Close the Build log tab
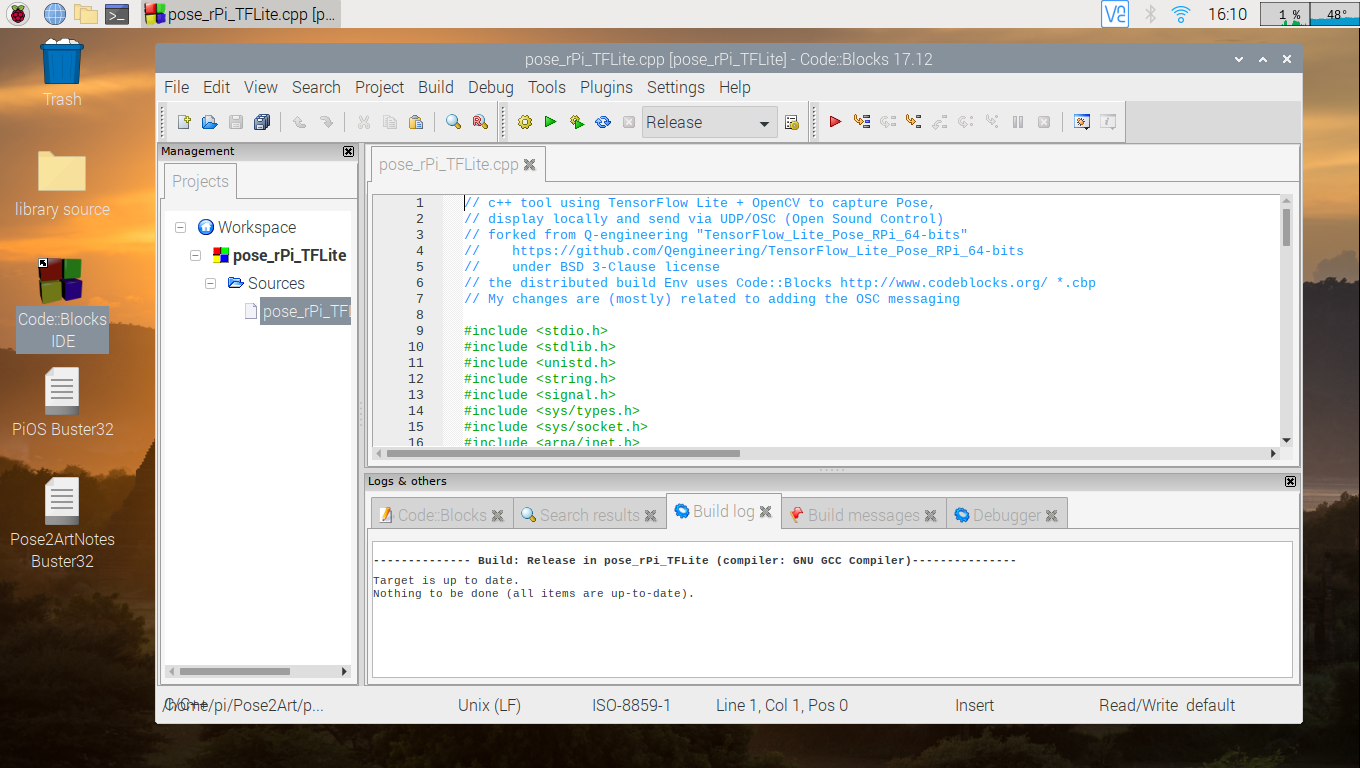This screenshot has height=768, width=1360. click(765, 511)
